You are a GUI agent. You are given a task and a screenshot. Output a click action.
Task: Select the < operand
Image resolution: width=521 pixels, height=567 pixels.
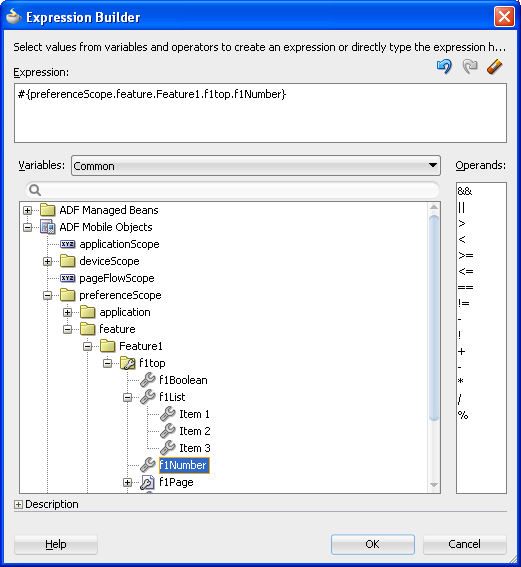click(x=462, y=239)
